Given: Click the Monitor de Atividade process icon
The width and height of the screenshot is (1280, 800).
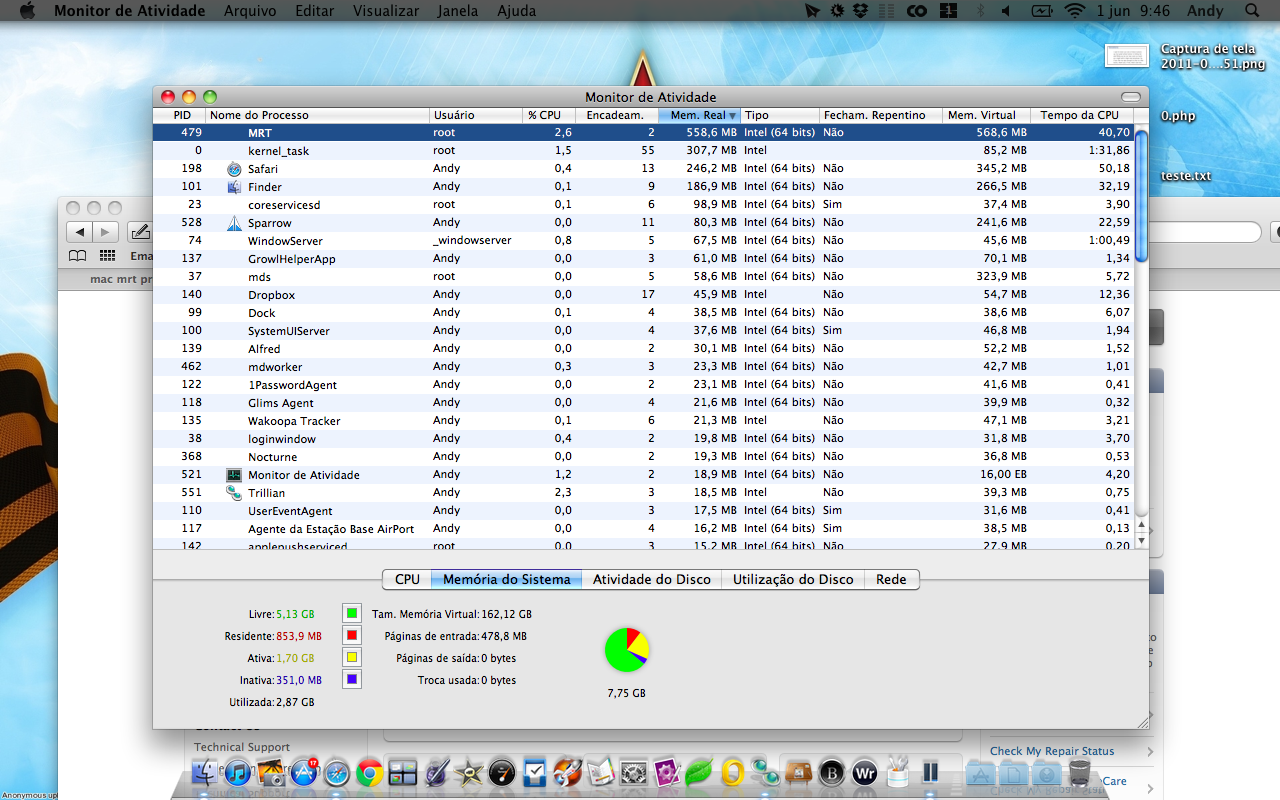Looking at the screenshot, I should [x=234, y=475].
